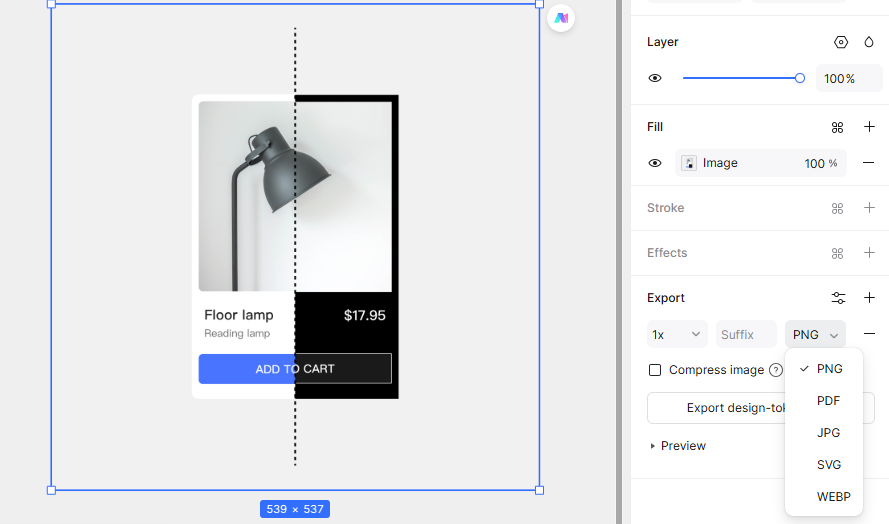Add a stroke with plus icon

(869, 208)
